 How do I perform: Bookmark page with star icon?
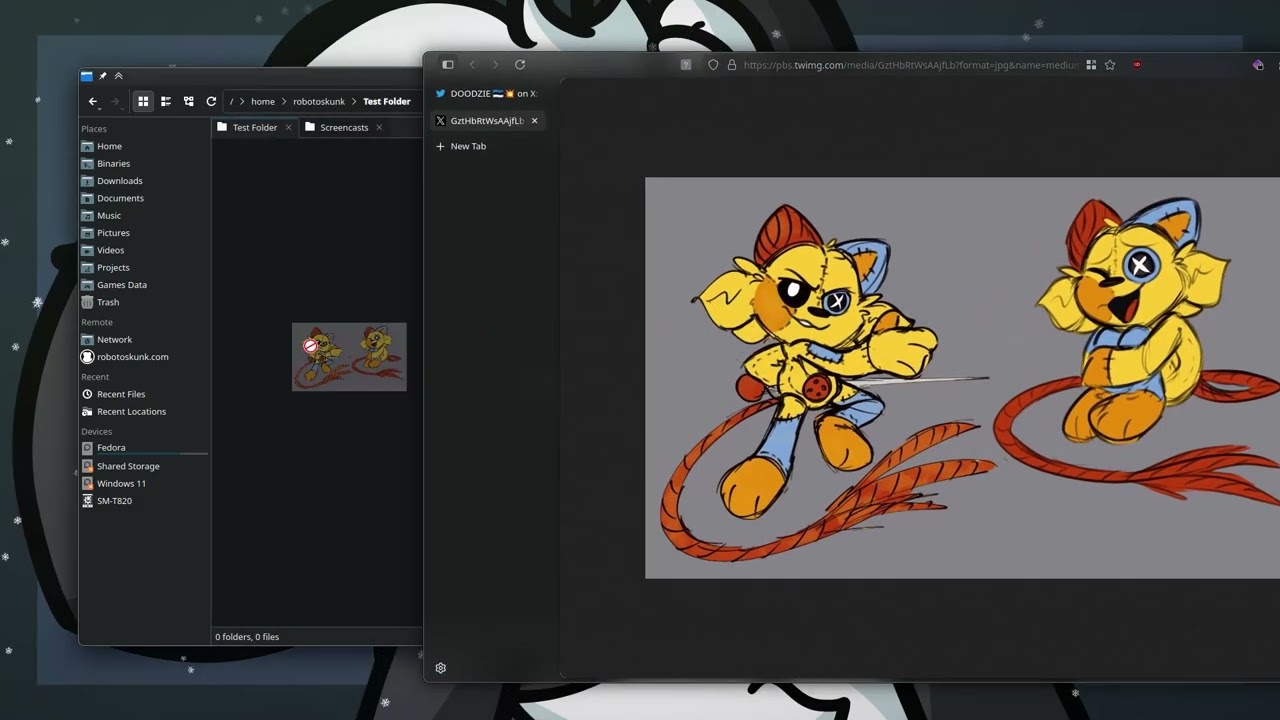coord(1110,65)
